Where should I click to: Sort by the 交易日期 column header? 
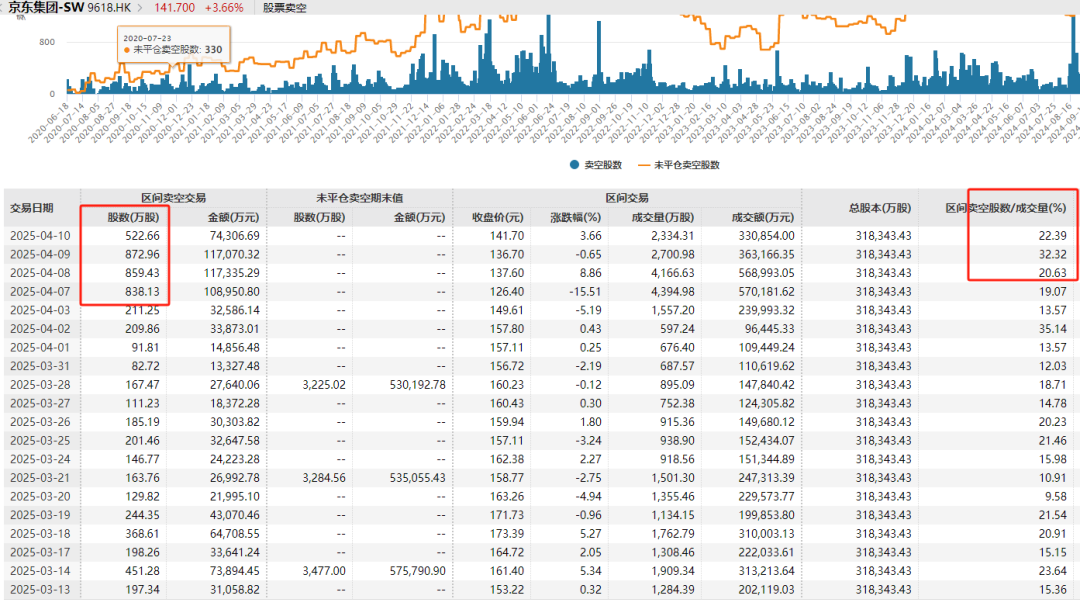pyautogui.click(x=32, y=208)
